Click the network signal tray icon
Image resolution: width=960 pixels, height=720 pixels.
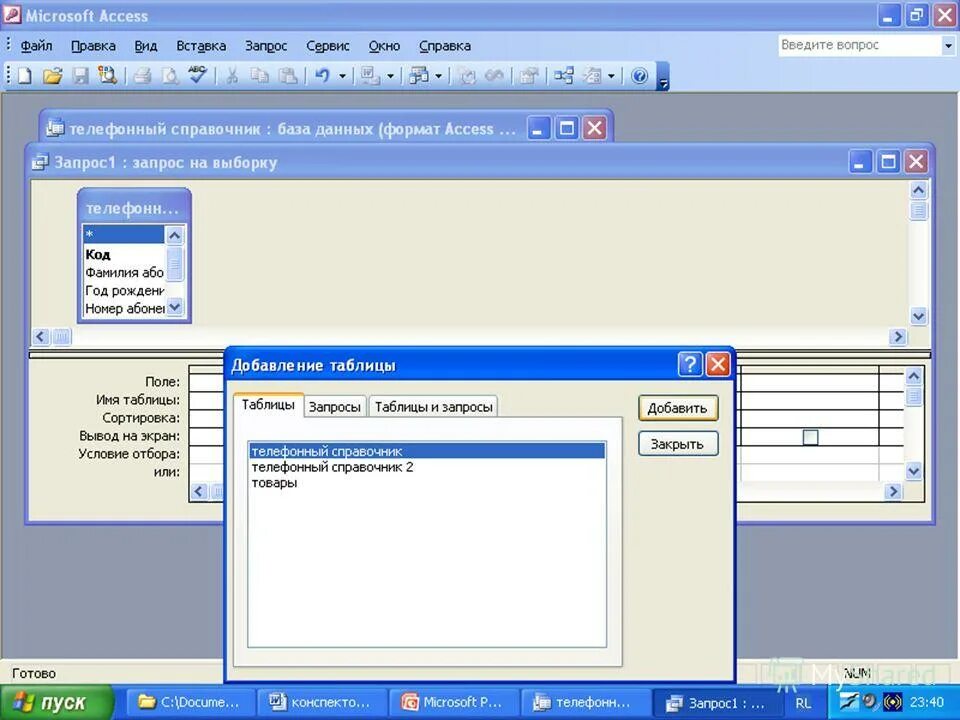pyautogui.click(x=893, y=702)
